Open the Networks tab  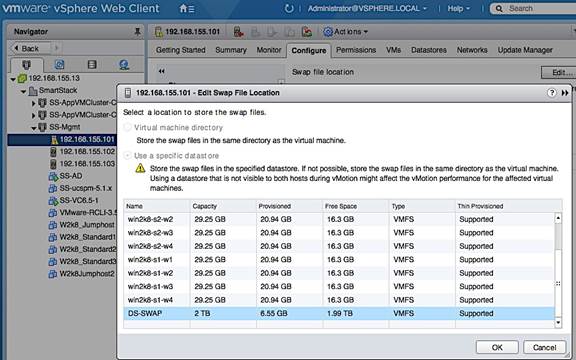click(472, 50)
